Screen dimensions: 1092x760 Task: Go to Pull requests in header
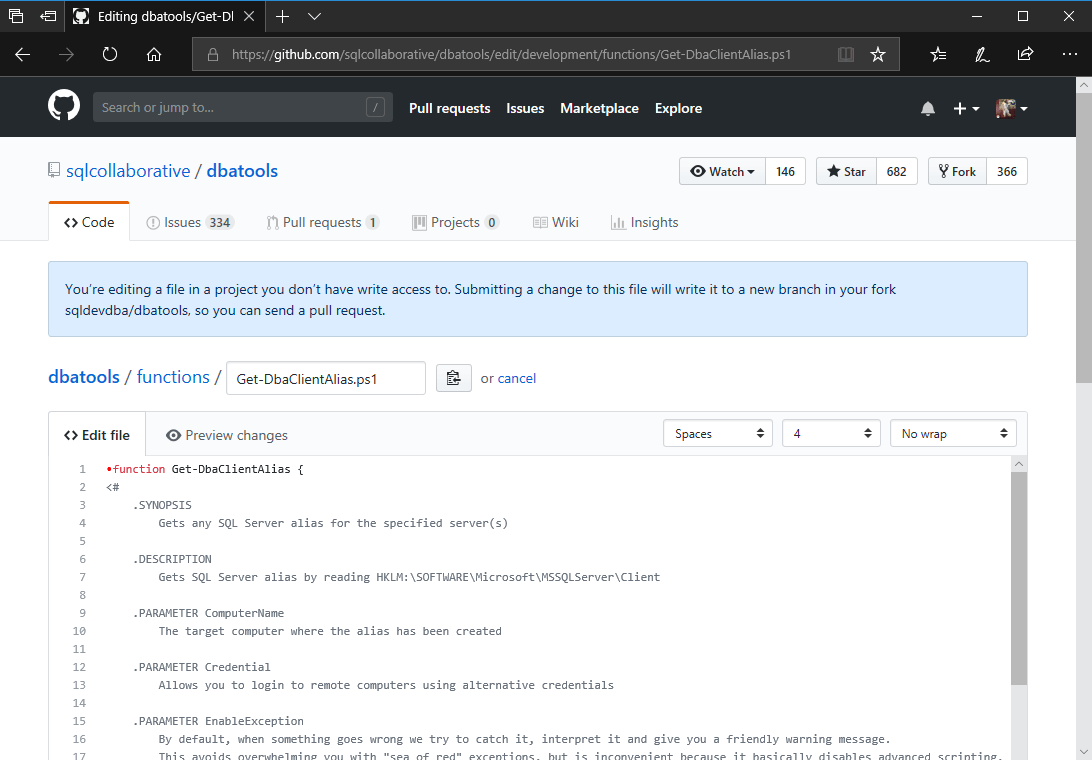tap(449, 108)
